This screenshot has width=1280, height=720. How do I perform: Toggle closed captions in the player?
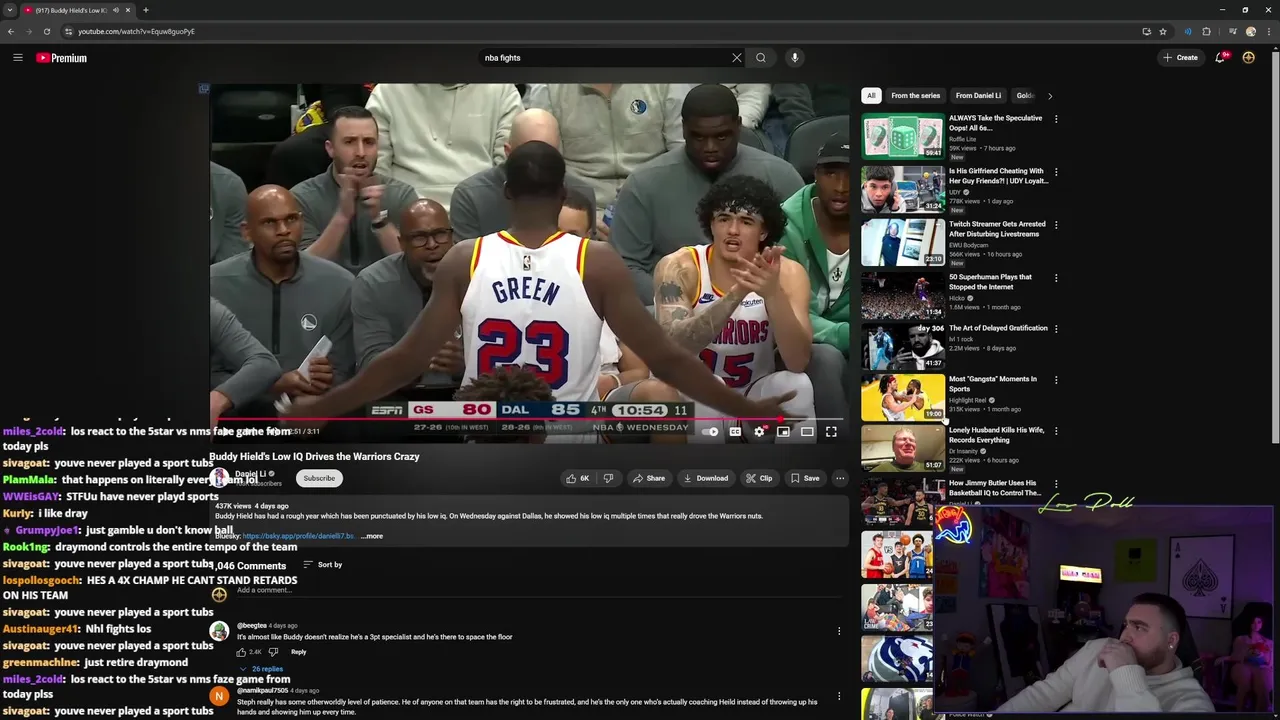click(735, 432)
